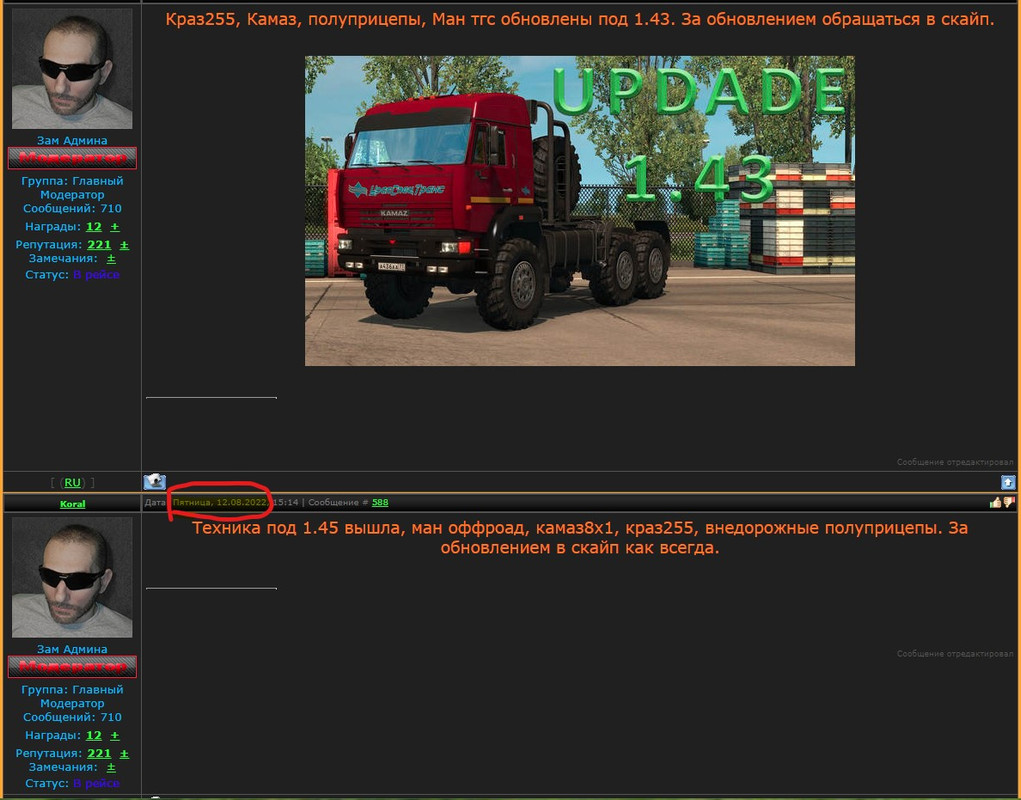The height and width of the screenshot is (800, 1021).
Task: Give a thumbs-up to message 588
Action: pos(995,502)
